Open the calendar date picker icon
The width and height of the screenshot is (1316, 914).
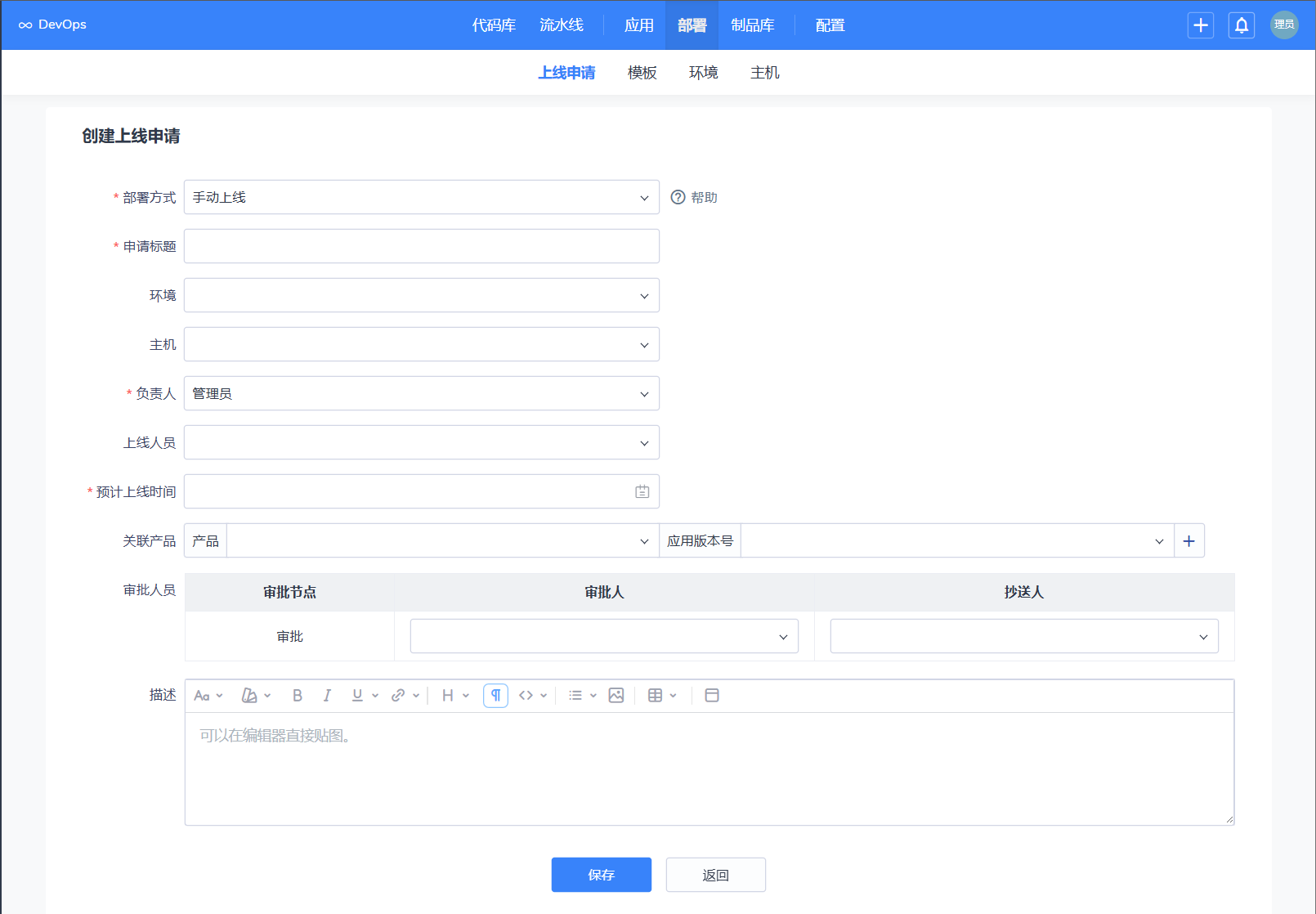642,491
